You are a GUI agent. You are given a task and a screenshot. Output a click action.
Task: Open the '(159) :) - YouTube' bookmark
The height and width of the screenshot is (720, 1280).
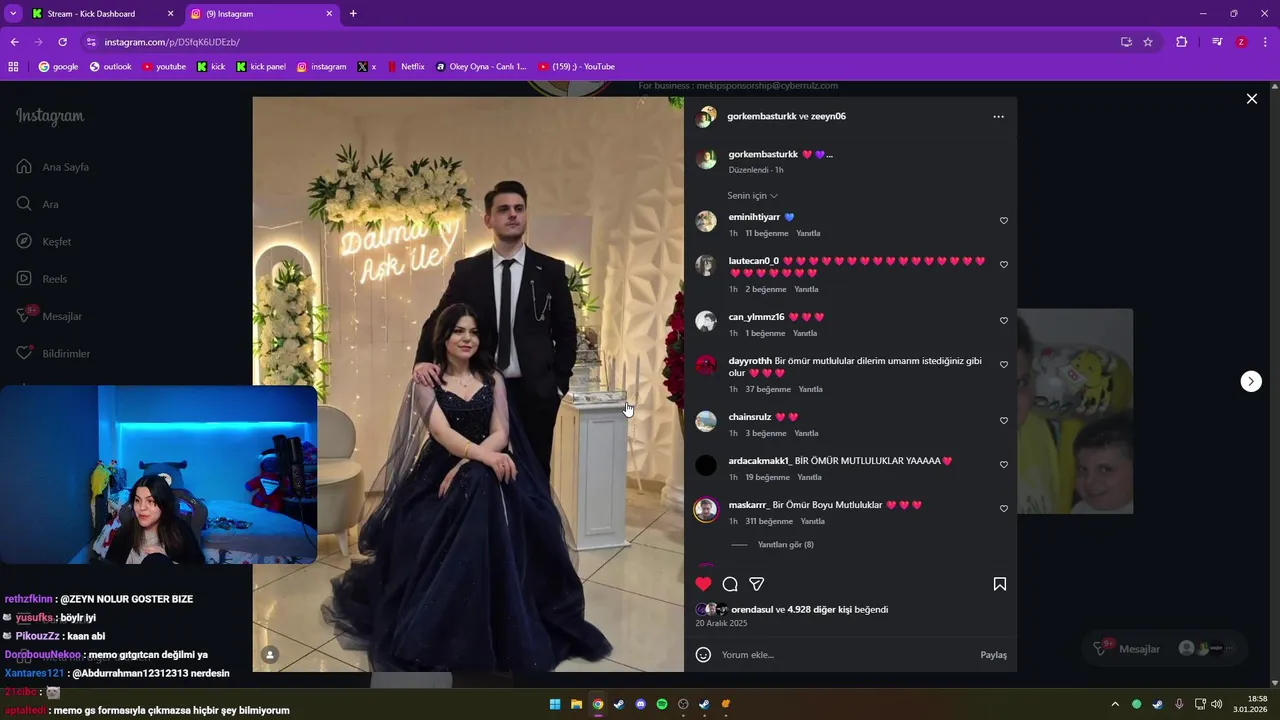576,67
